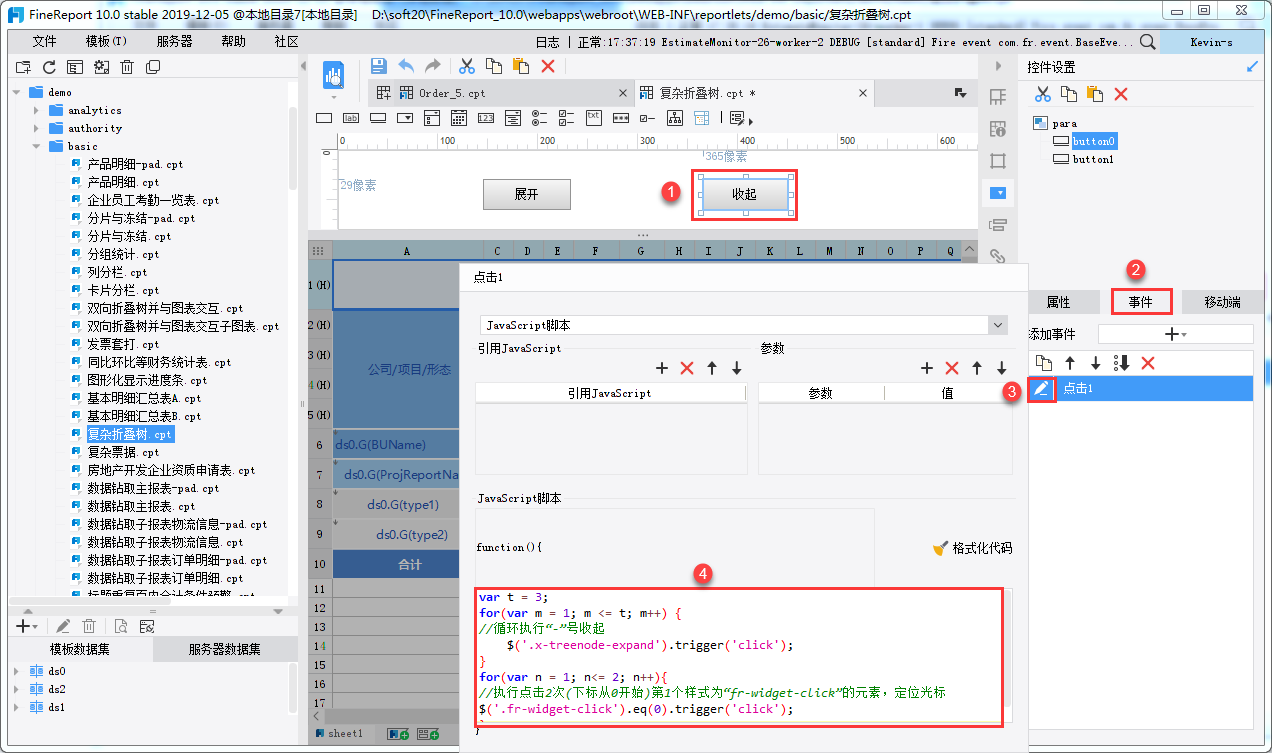Collapse the basic folder in tree

(x=37, y=146)
